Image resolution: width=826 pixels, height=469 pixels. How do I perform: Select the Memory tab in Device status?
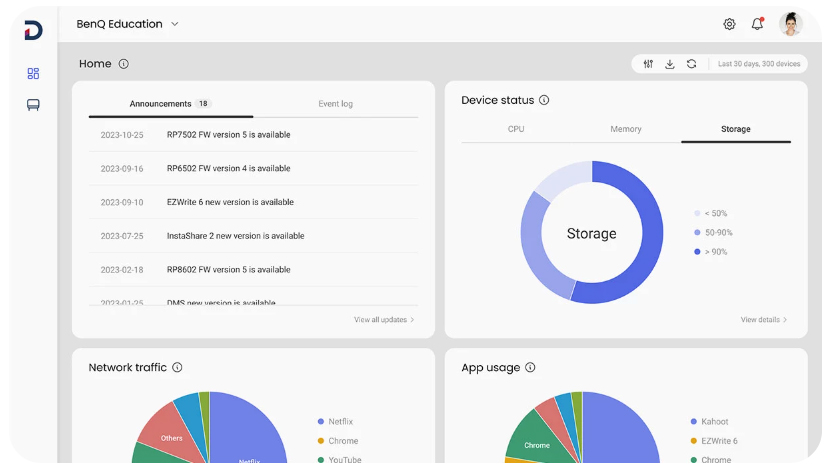tap(626, 129)
